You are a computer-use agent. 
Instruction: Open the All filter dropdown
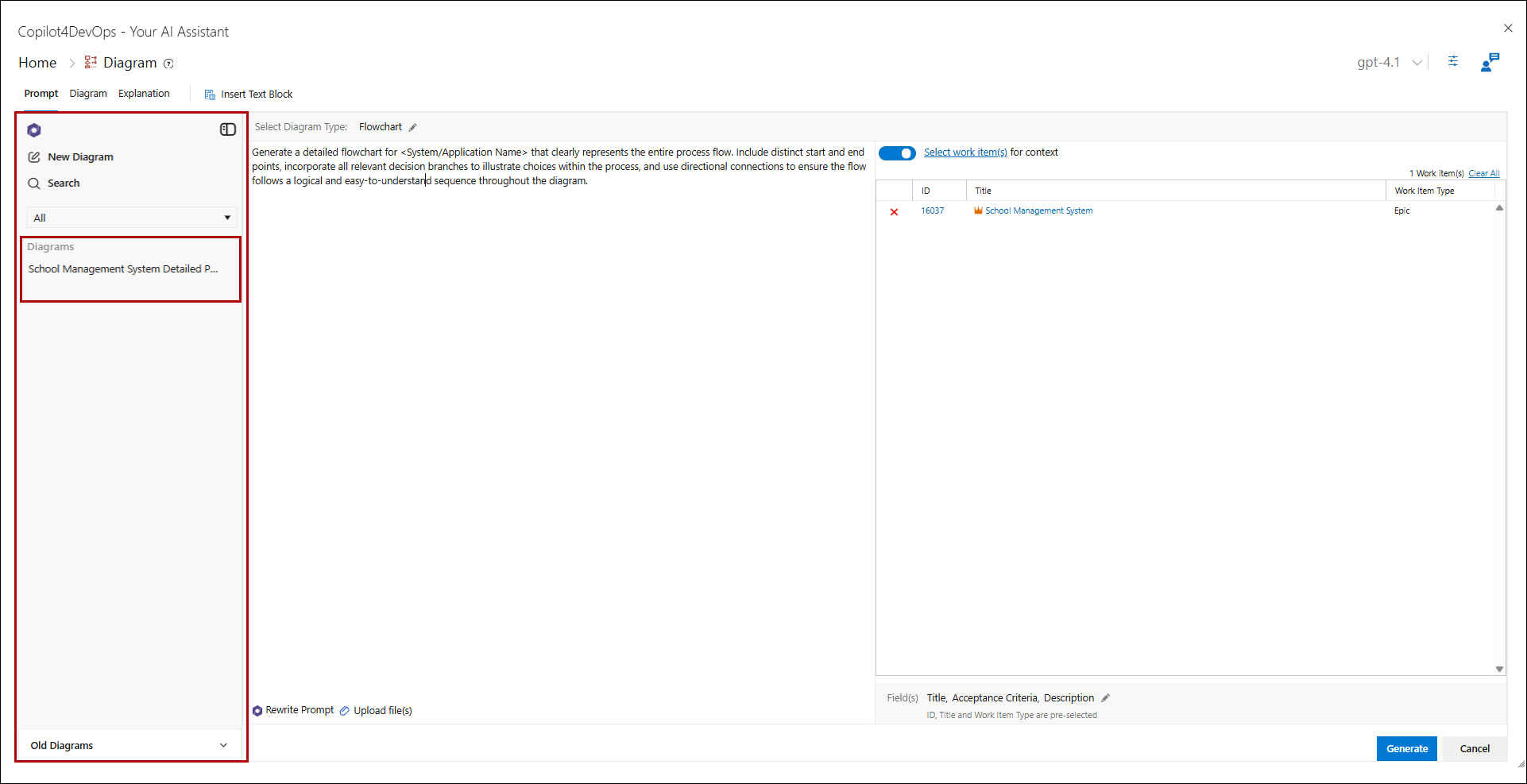click(x=132, y=218)
